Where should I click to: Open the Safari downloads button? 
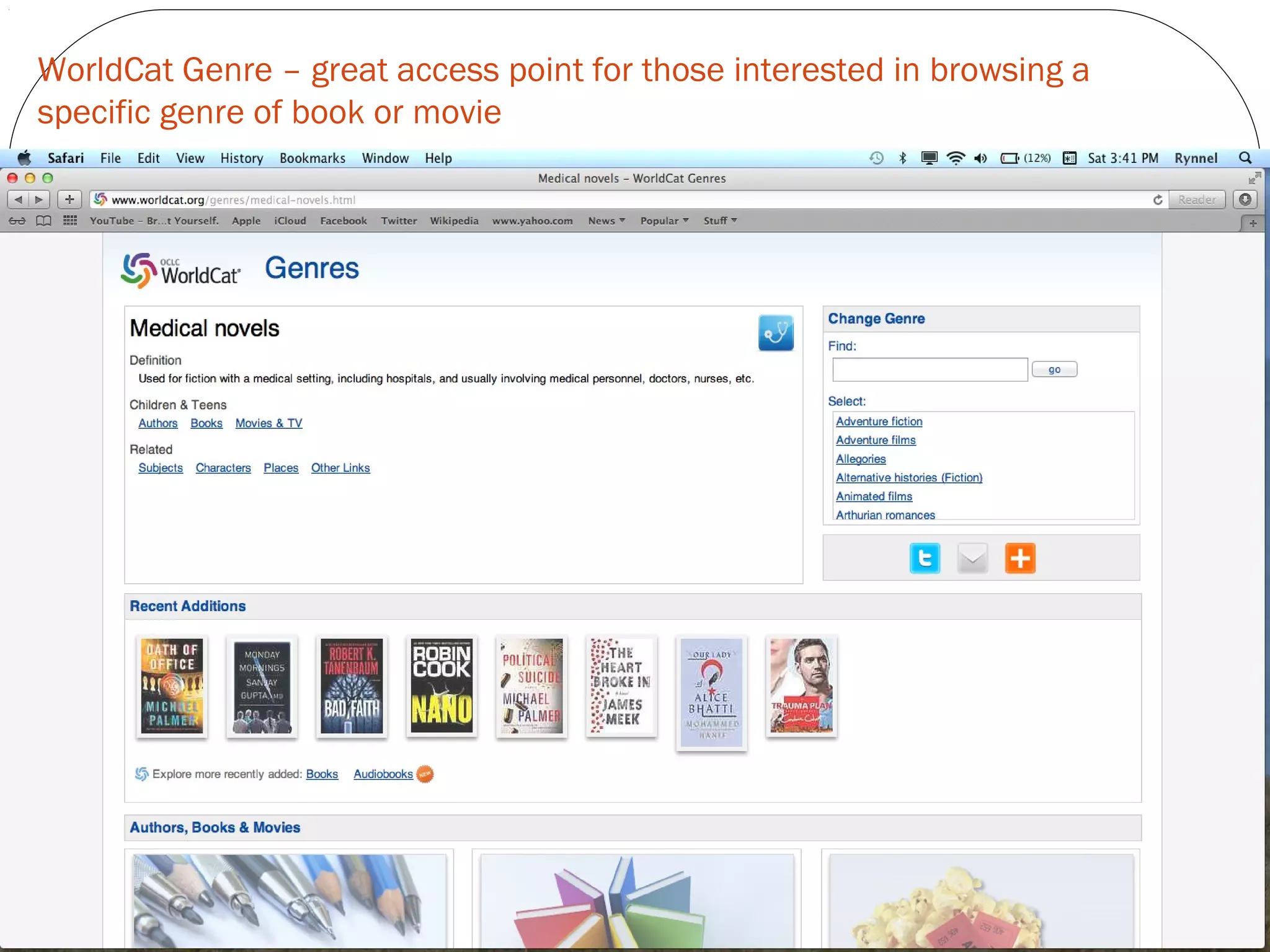click(1245, 200)
